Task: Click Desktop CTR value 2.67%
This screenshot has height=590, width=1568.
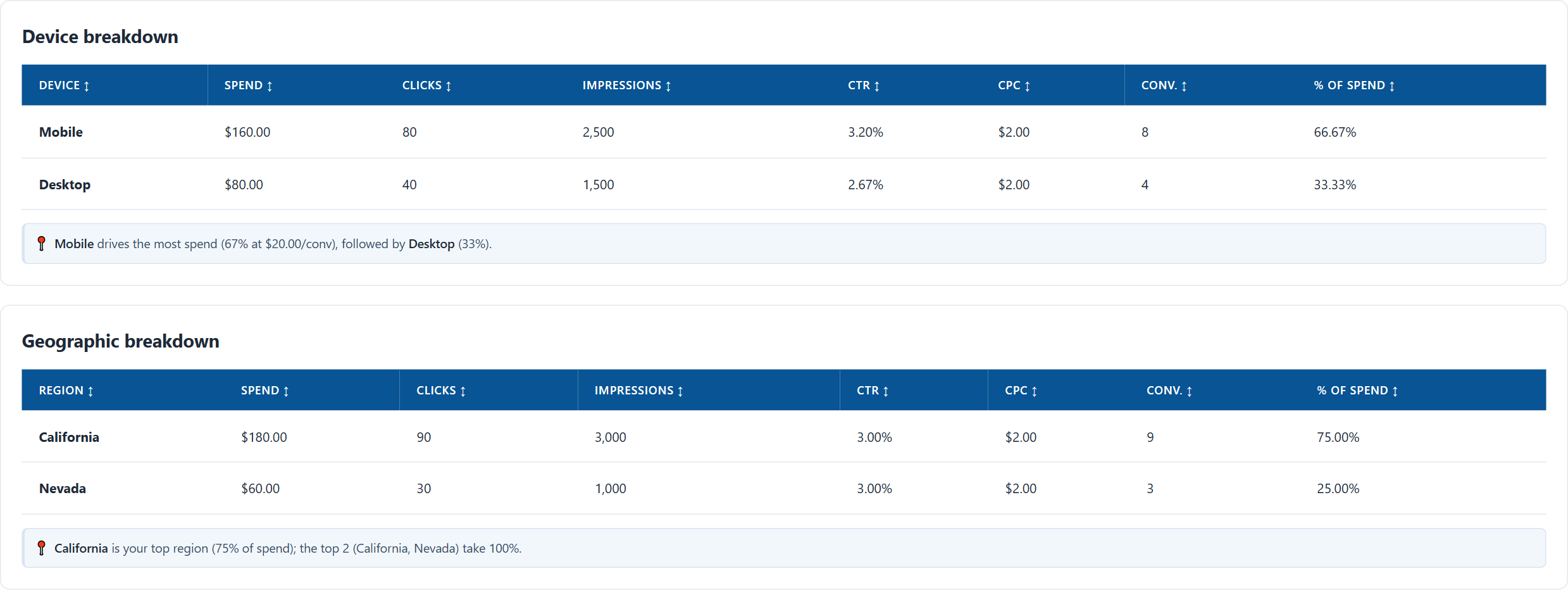Action: click(866, 185)
